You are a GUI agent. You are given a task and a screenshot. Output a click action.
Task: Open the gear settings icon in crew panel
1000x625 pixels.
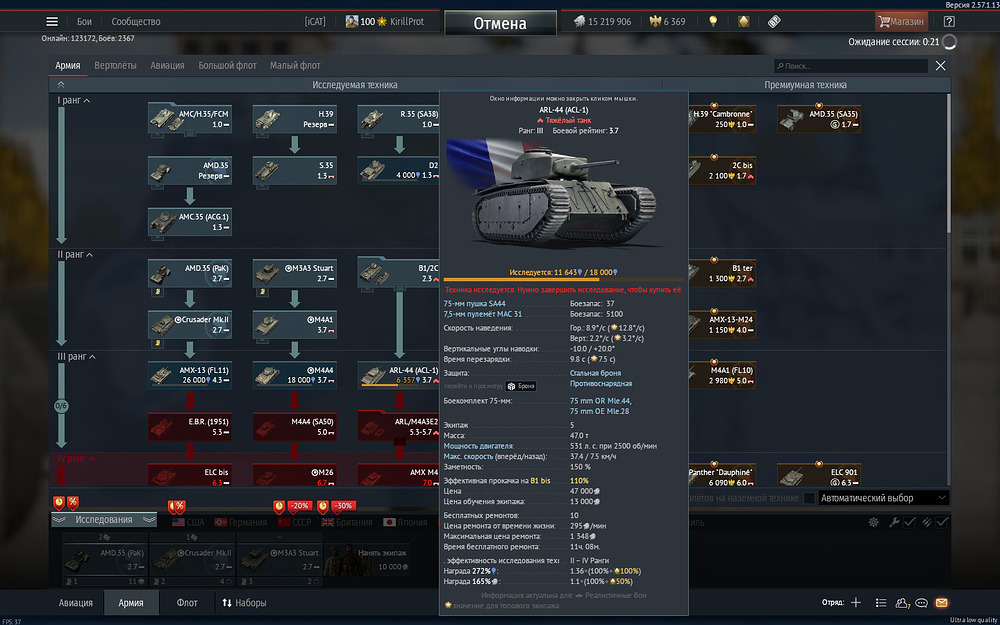tap(873, 522)
